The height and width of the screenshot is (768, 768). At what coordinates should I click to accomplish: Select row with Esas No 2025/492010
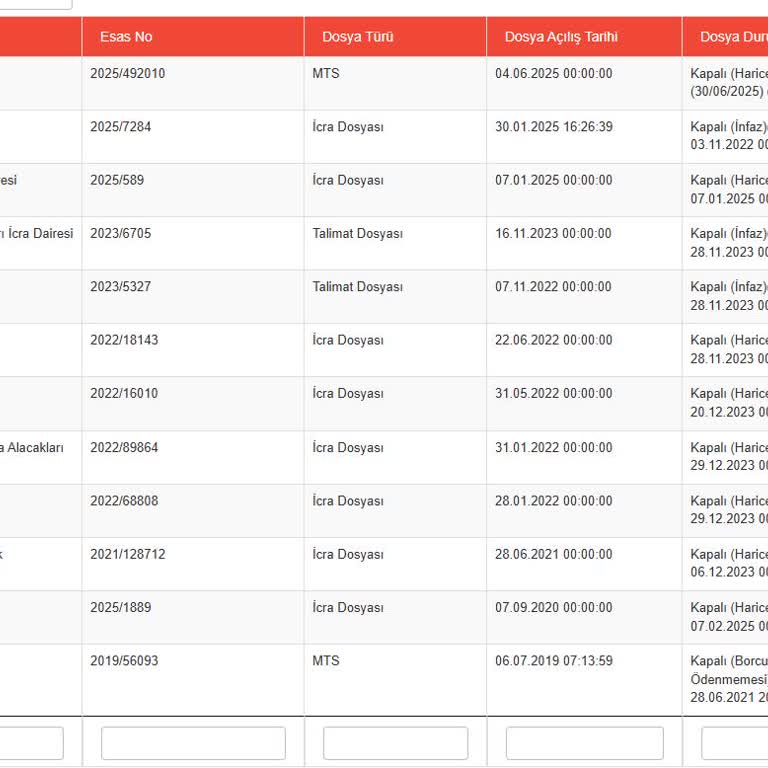[384, 83]
